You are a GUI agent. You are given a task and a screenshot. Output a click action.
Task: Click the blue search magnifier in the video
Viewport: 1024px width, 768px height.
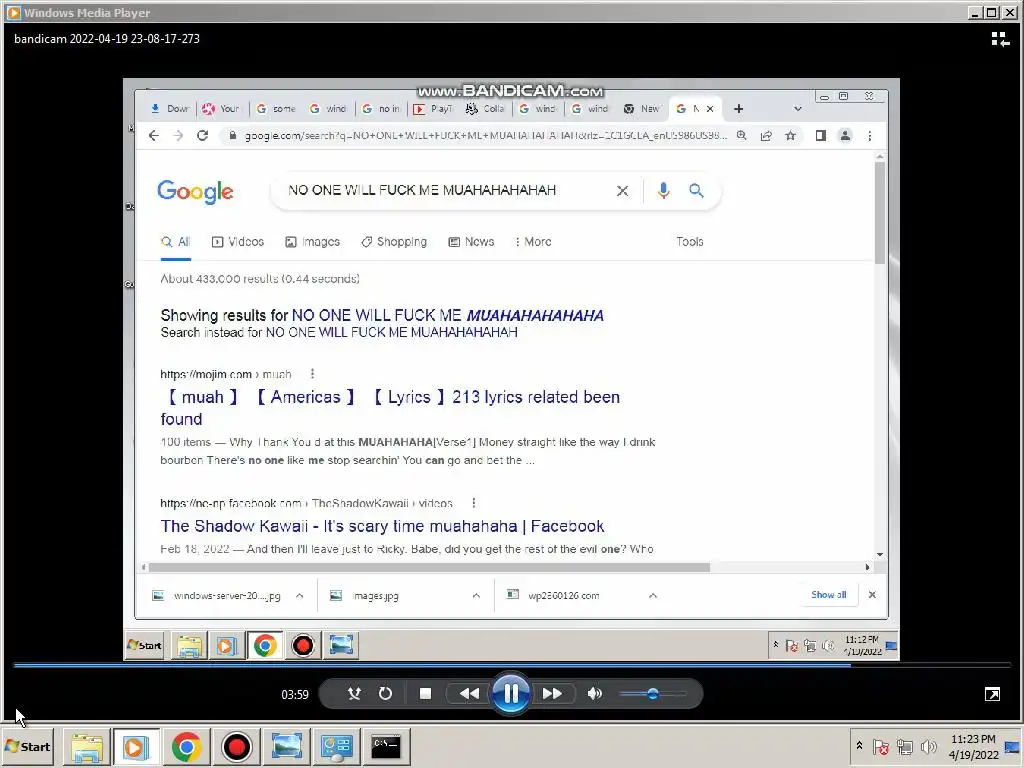696,190
